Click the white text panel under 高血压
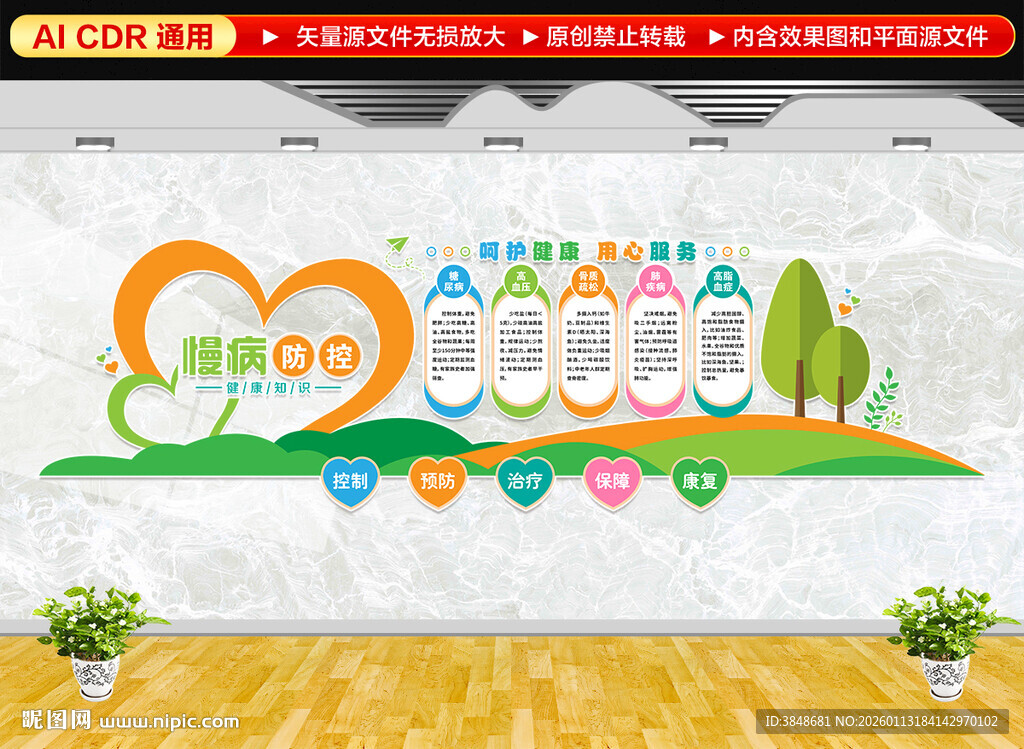The height and width of the screenshot is (749, 1024). pos(520,351)
